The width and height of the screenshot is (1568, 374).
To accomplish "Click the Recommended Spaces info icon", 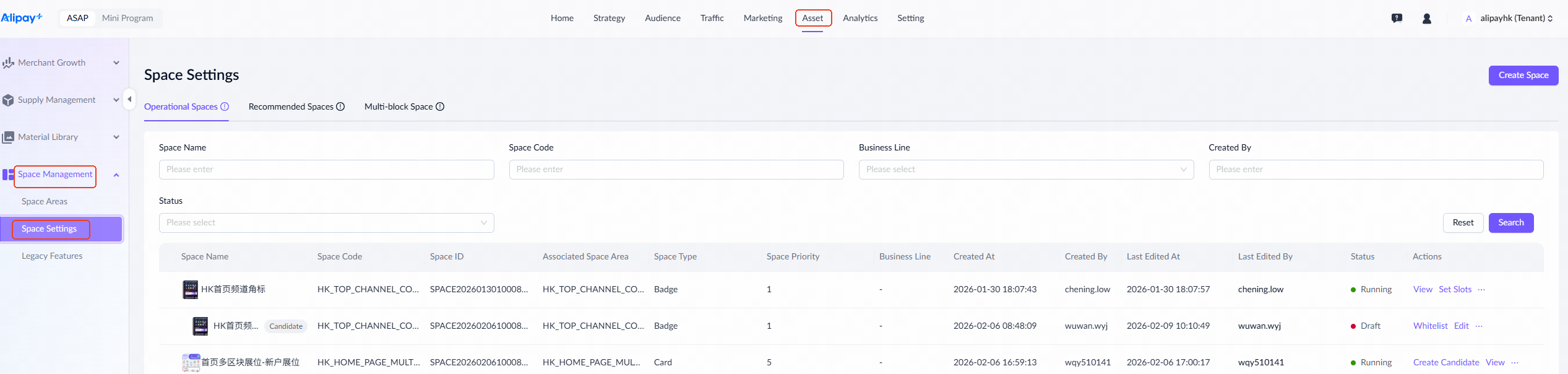I will click(x=340, y=107).
